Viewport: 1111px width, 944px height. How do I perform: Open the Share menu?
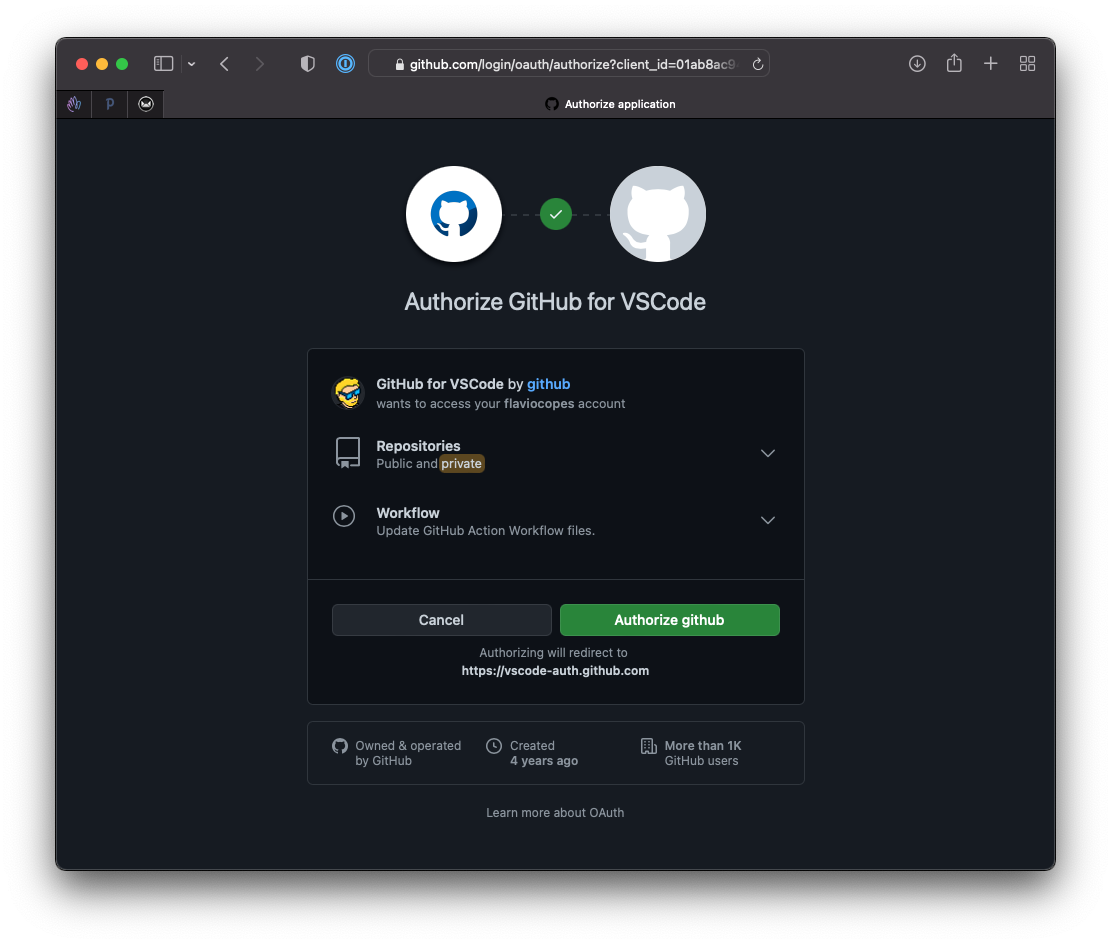click(954, 64)
